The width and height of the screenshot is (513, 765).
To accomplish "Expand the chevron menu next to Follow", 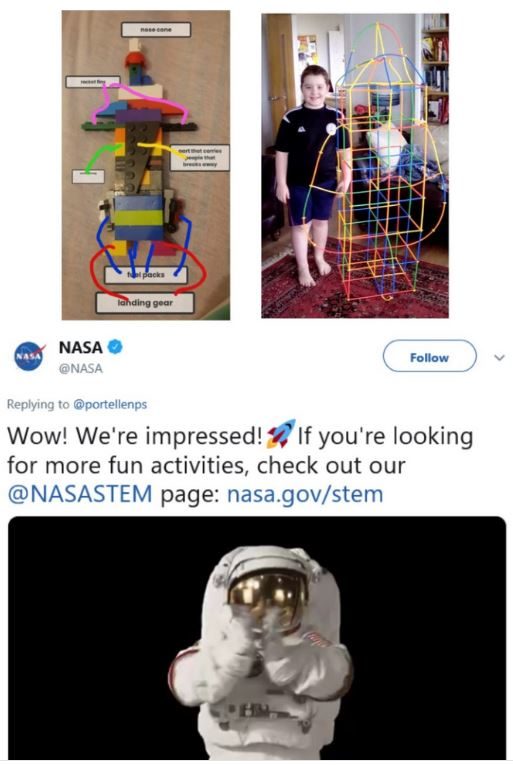I will 499,358.
